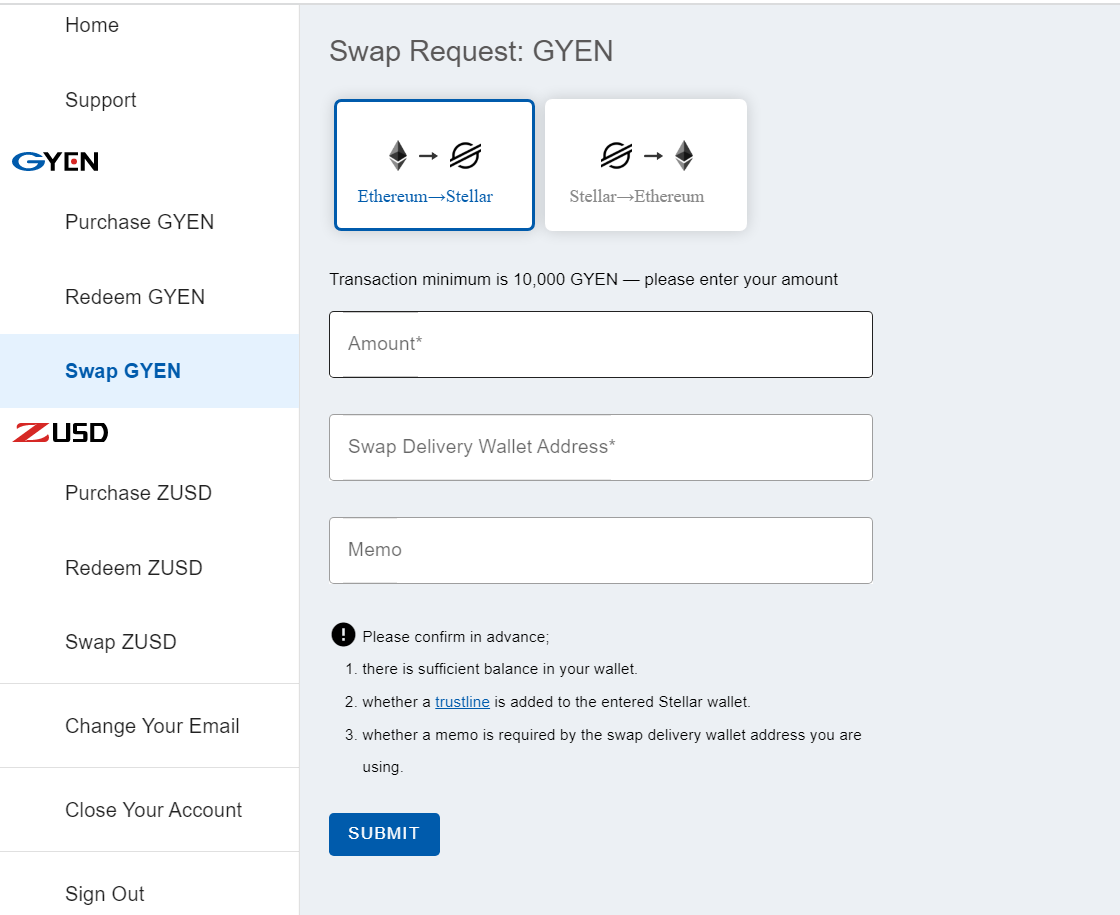Open Swap ZUSD page

tap(121, 642)
